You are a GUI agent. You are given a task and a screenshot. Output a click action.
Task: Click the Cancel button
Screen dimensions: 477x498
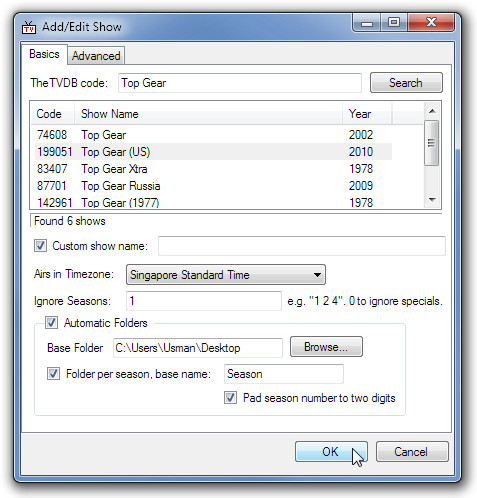pyautogui.click(x=412, y=452)
